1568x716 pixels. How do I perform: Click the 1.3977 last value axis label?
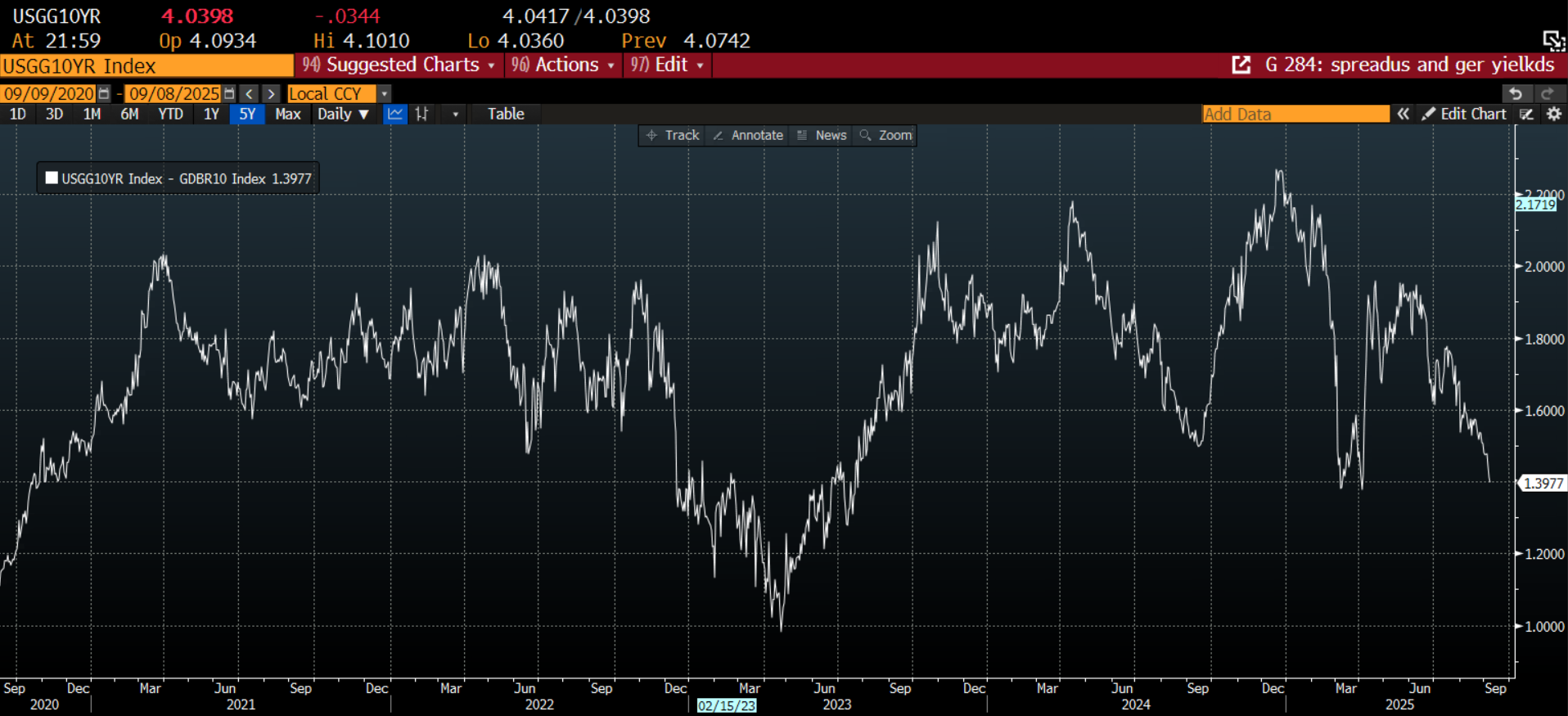pyautogui.click(x=1543, y=484)
